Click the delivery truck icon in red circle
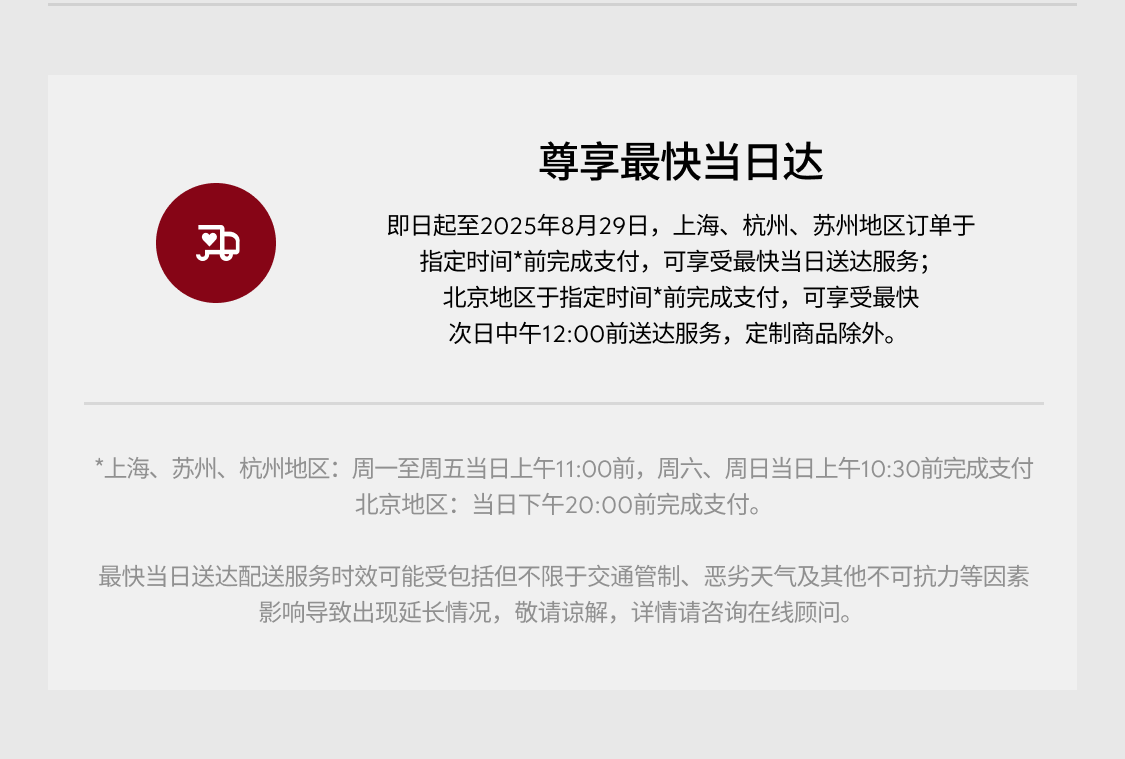Image resolution: width=1125 pixels, height=759 pixels. click(x=216, y=242)
